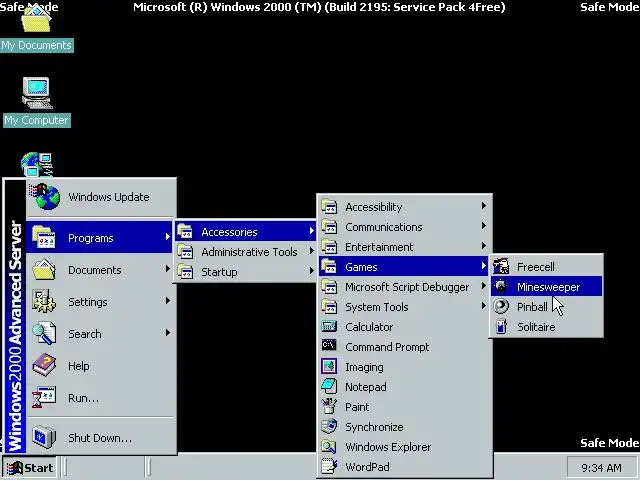Expand the Documents submenu arrow
This screenshot has width=640, height=480.
167,269
